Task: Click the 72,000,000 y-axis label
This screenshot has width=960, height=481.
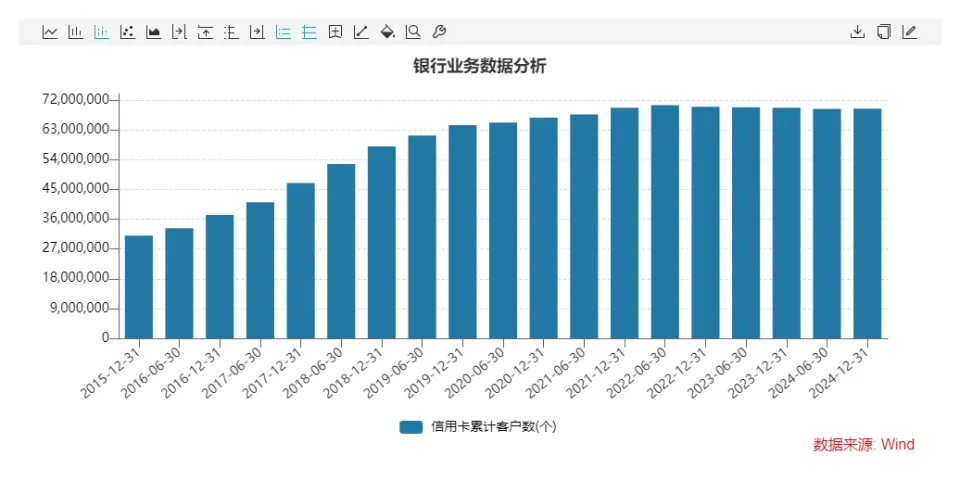Action: (75, 99)
